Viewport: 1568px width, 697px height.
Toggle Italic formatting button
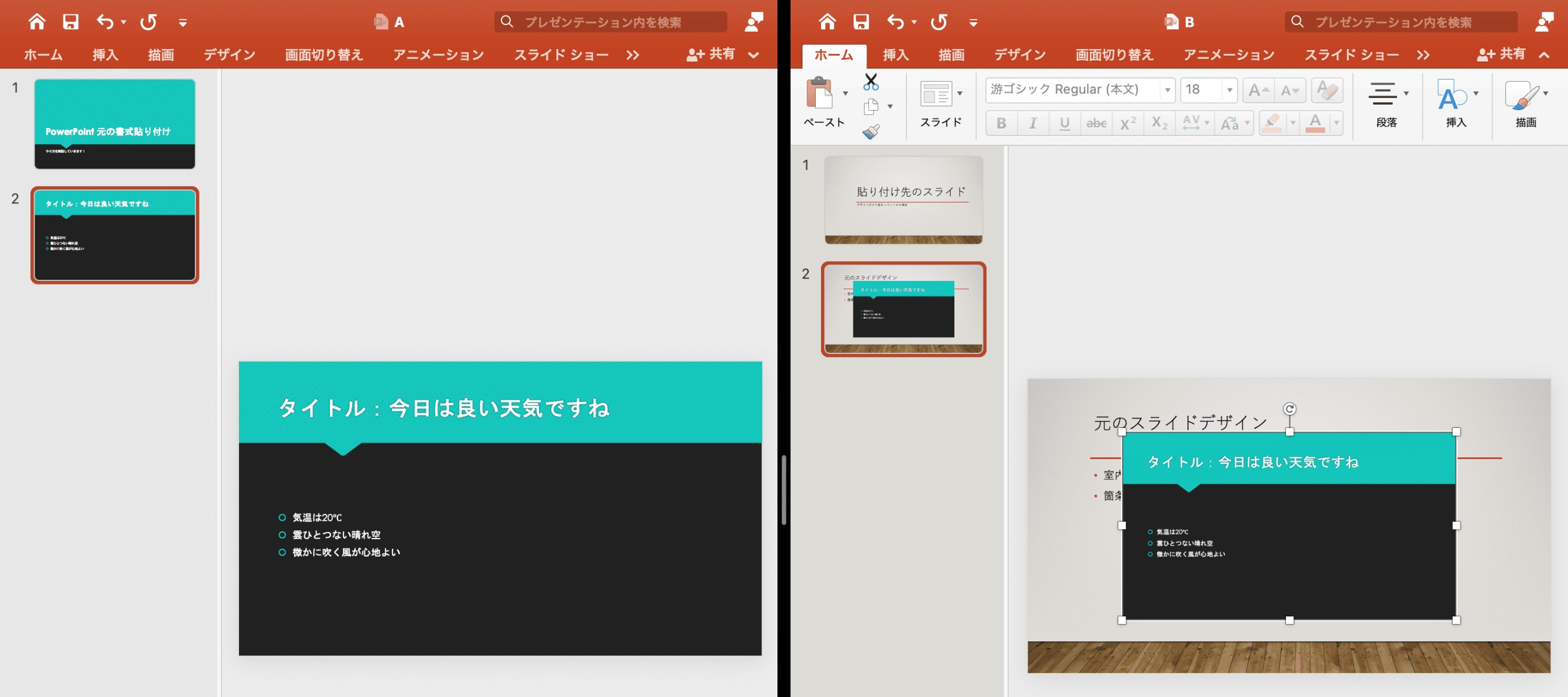tap(1033, 124)
